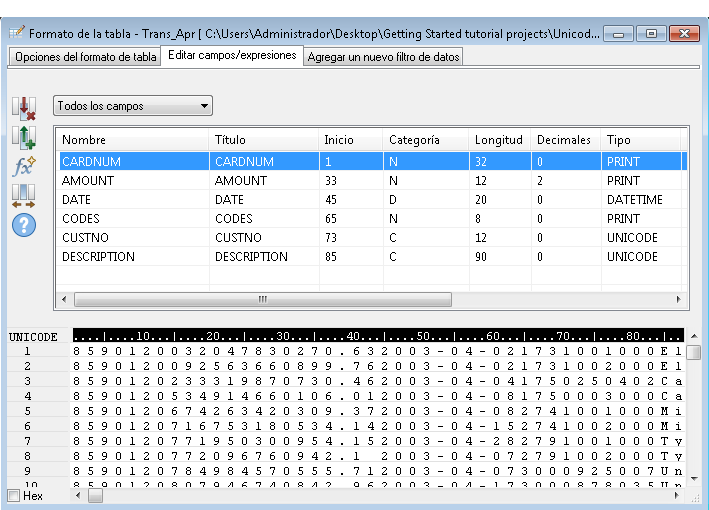Click the resize columns icon with arrows
The height and width of the screenshot is (510, 709).
[x=24, y=195]
